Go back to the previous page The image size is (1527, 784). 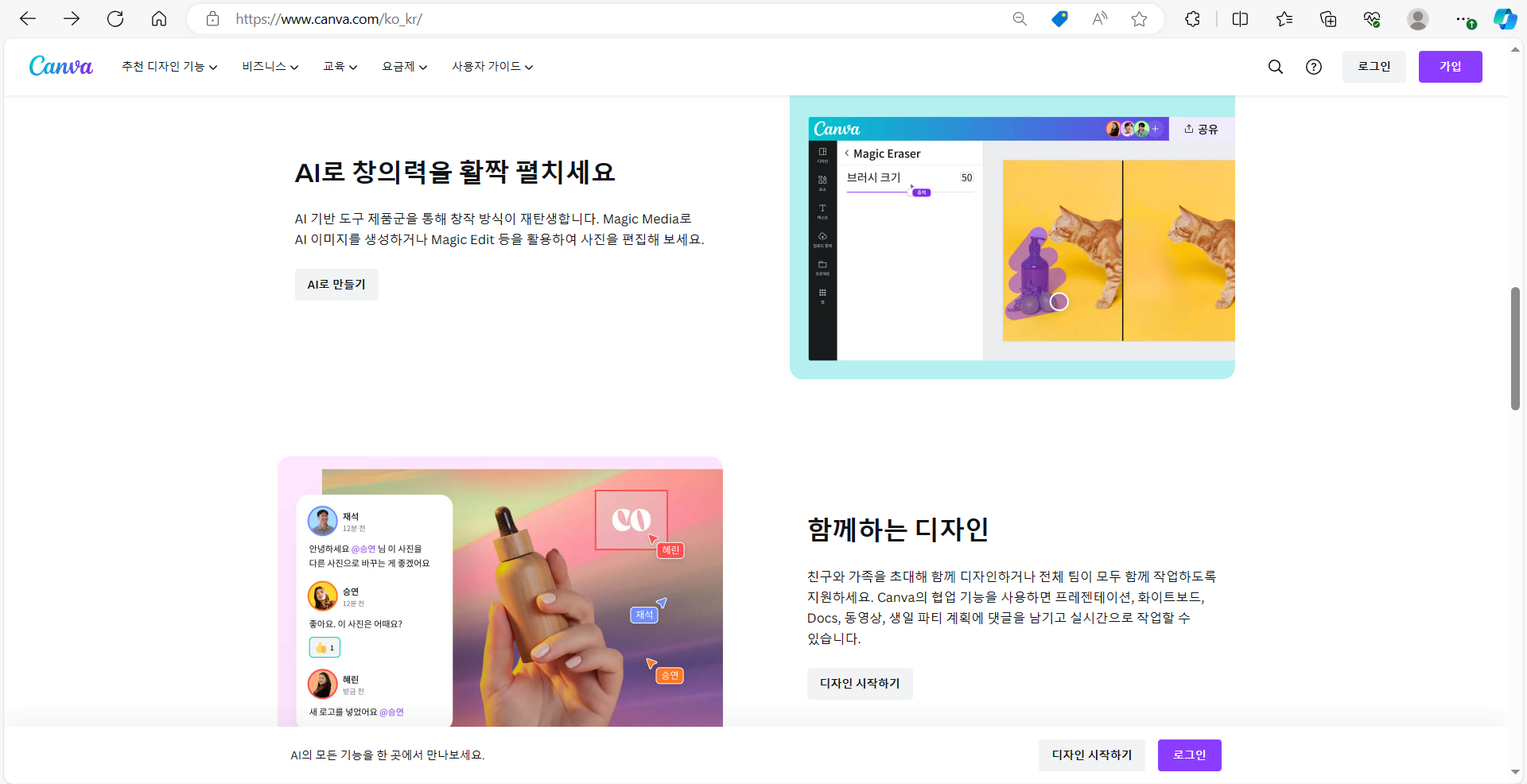(28, 19)
